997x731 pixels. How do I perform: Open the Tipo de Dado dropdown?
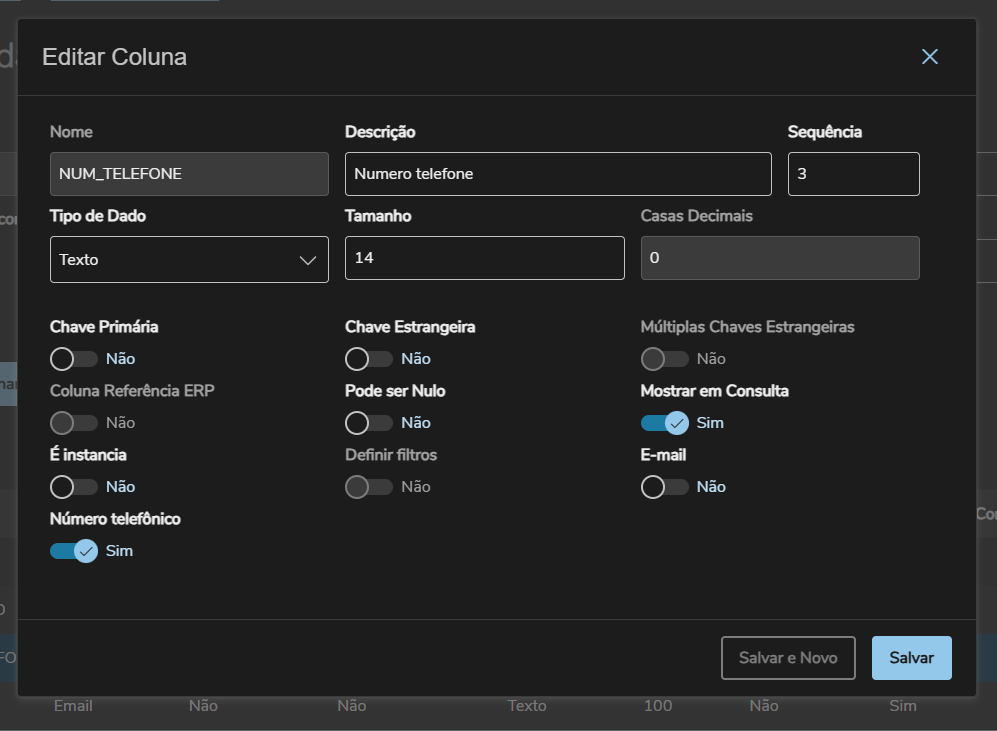click(x=189, y=260)
